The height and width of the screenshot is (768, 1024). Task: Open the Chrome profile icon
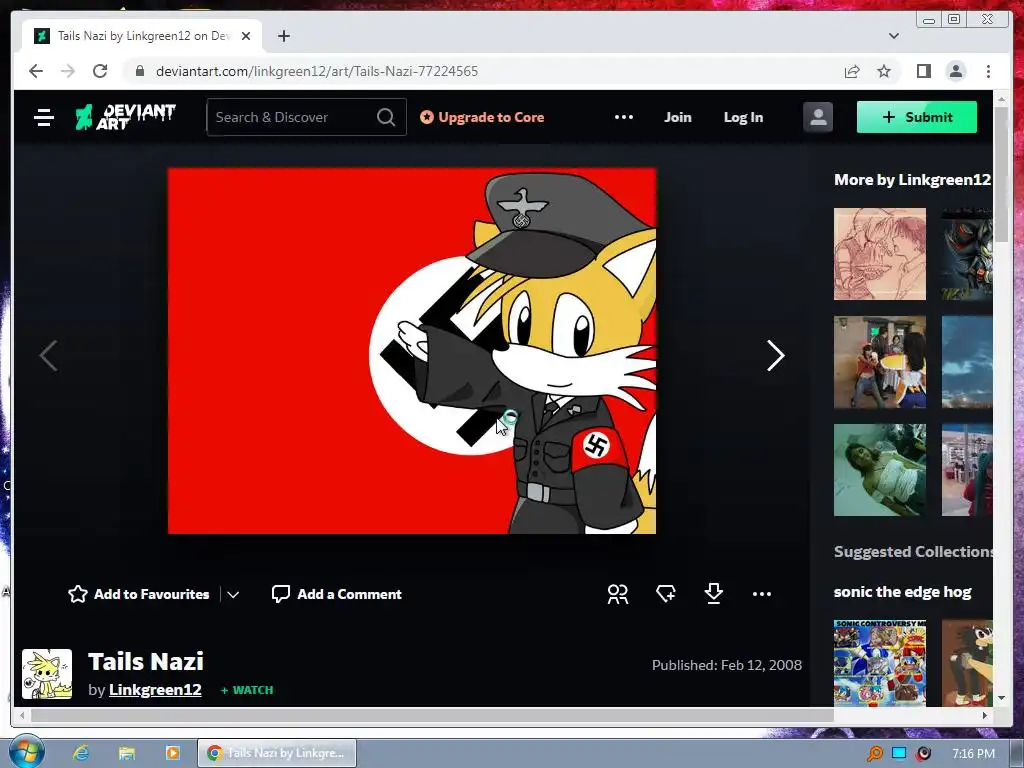coord(955,71)
